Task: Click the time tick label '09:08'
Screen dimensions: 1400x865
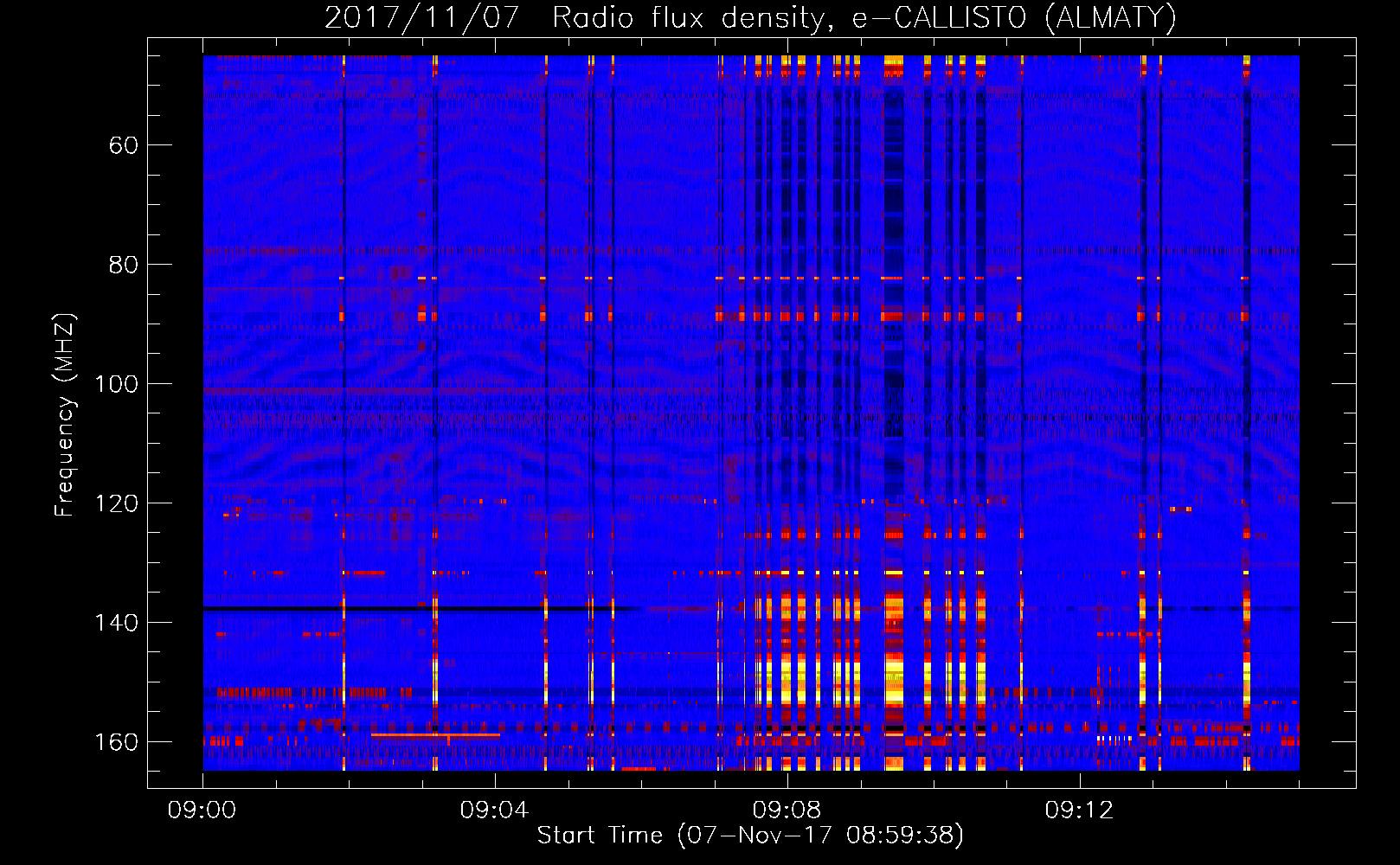Action: [x=787, y=811]
